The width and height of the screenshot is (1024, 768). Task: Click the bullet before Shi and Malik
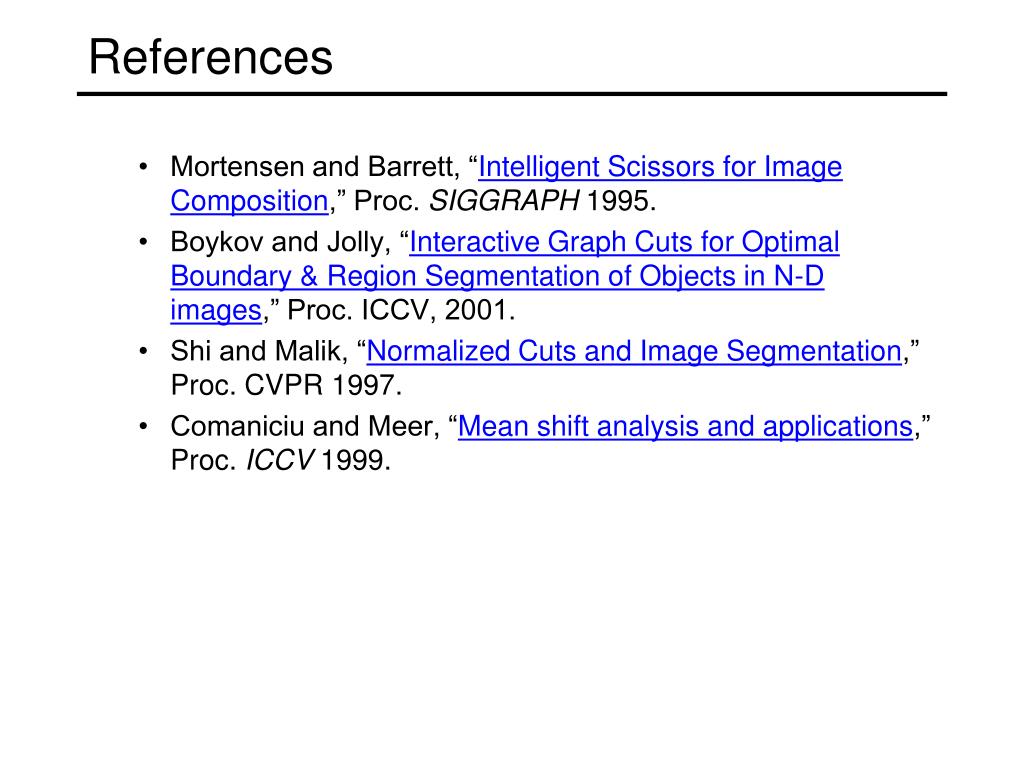click(x=146, y=351)
